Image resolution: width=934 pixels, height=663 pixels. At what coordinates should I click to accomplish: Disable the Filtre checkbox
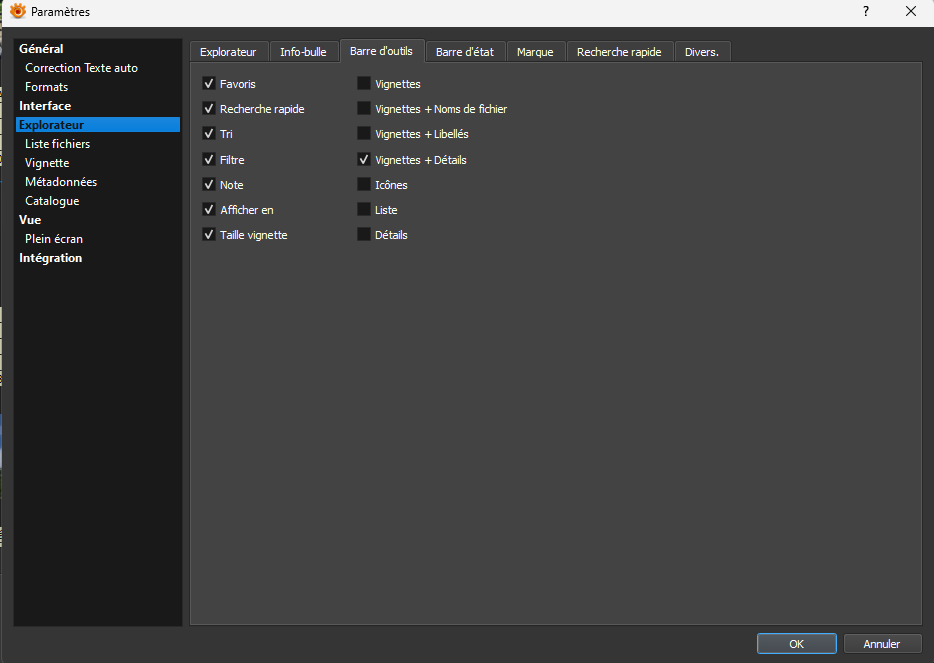(x=208, y=159)
